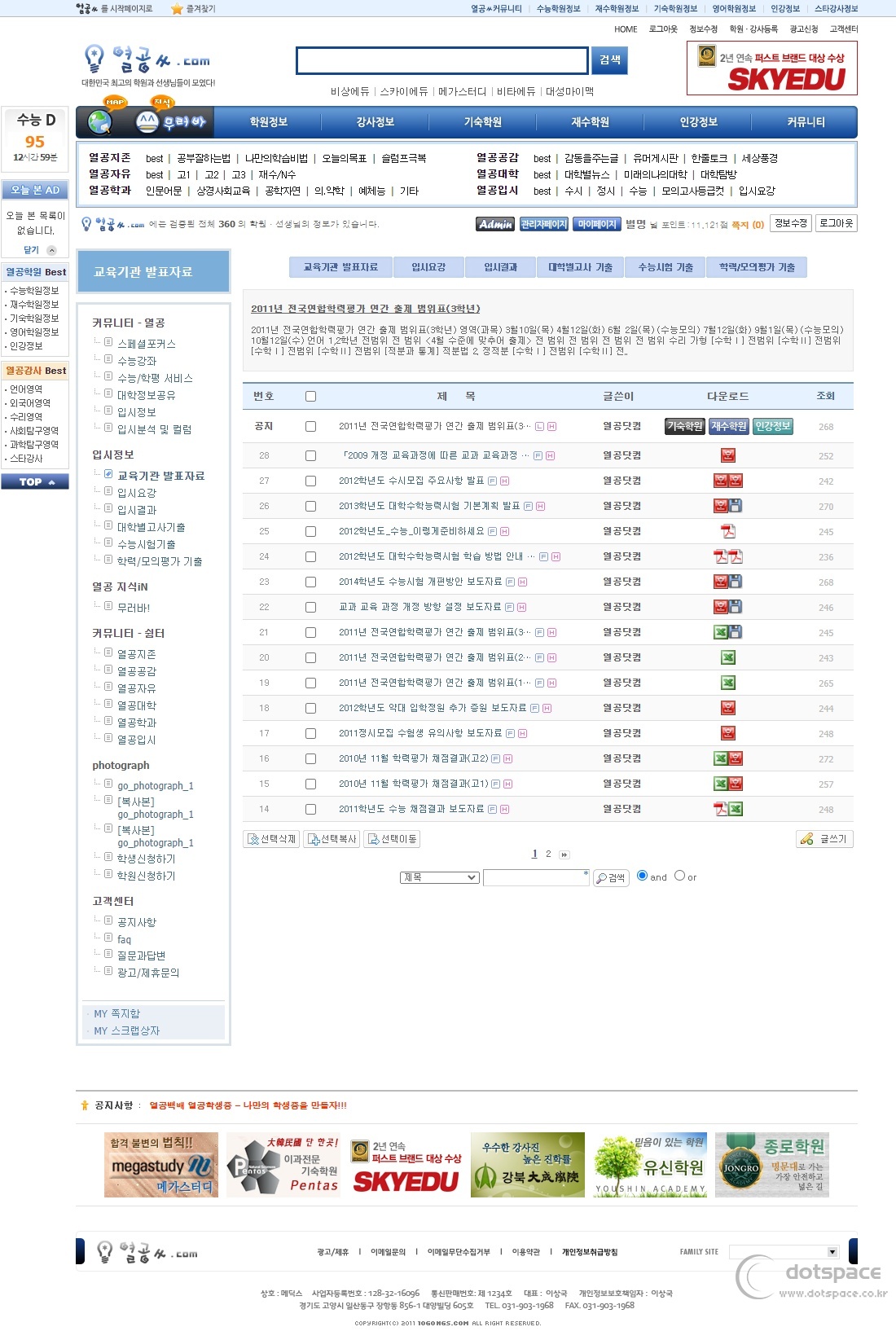Screen dimensions: 896x1340
Task: Open the 종로학원 banner at the bottom
Action: (x=772, y=1165)
